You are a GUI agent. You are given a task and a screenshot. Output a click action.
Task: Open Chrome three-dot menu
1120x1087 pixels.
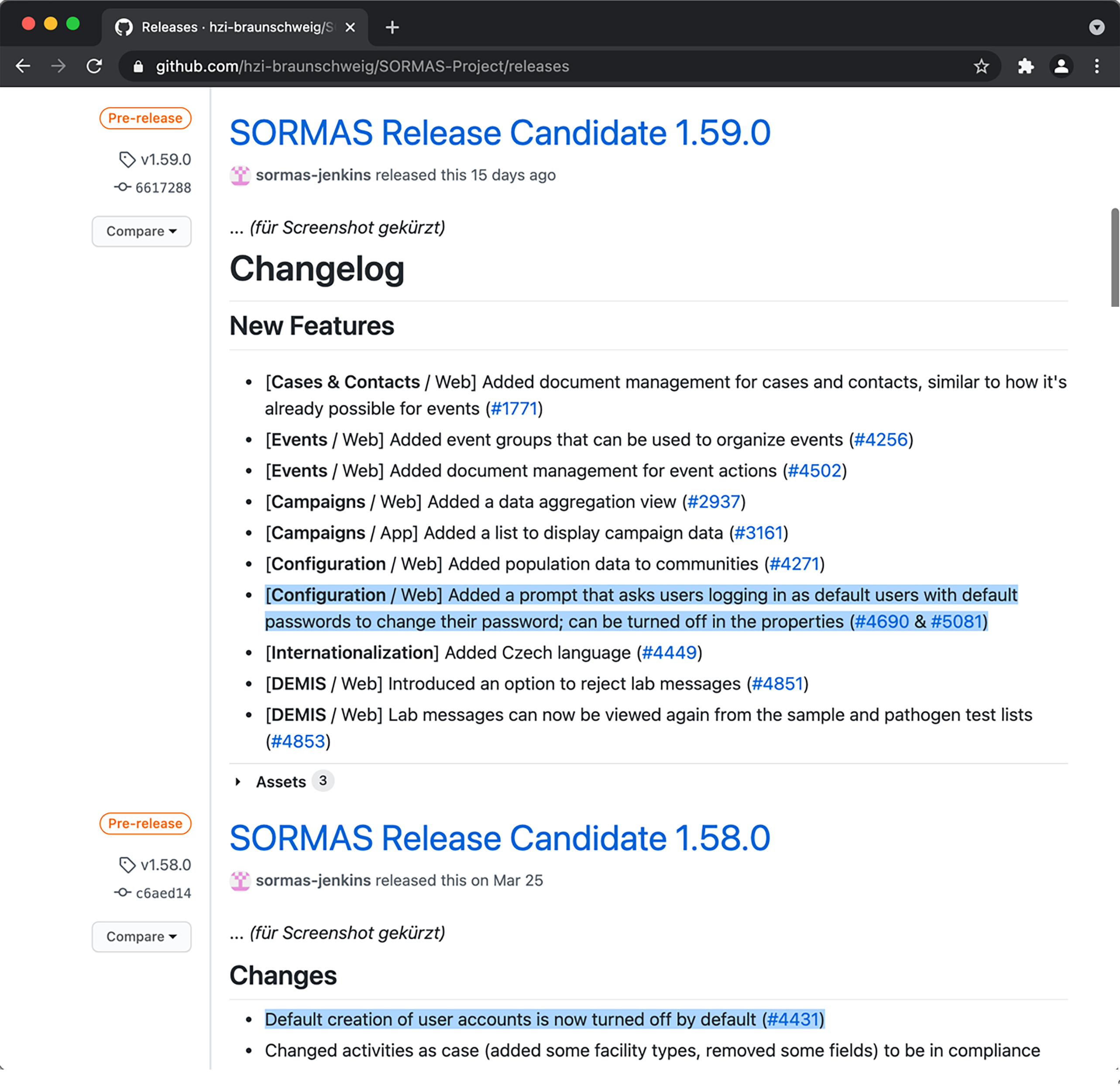point(1096,66)
